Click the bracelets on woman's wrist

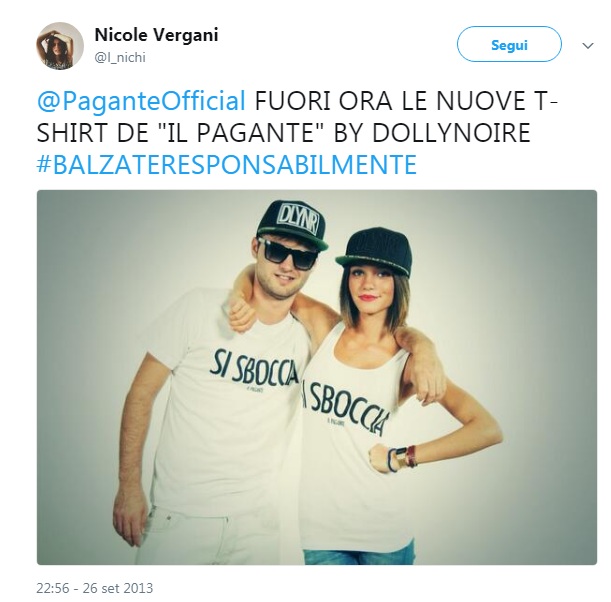tap(401, 459)
